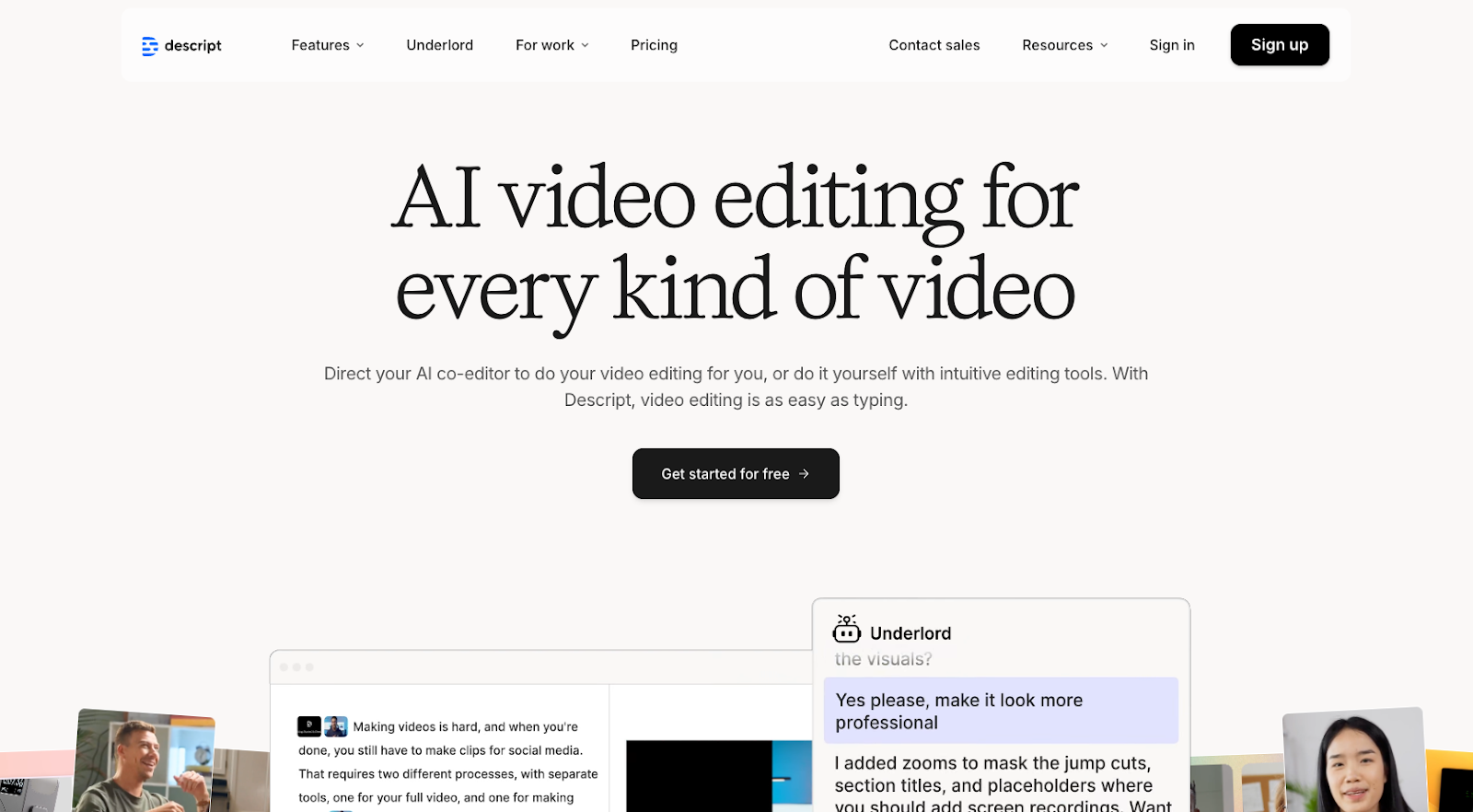Click the "done, you still have to make clips" line
Viewport: 1473px width, 812px height.
441,750
